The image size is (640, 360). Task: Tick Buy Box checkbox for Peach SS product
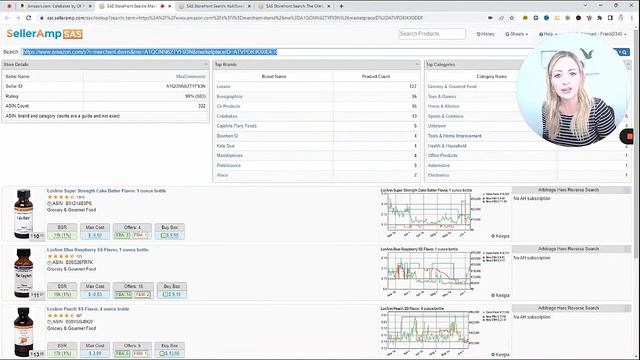click(x=162, y=353)
